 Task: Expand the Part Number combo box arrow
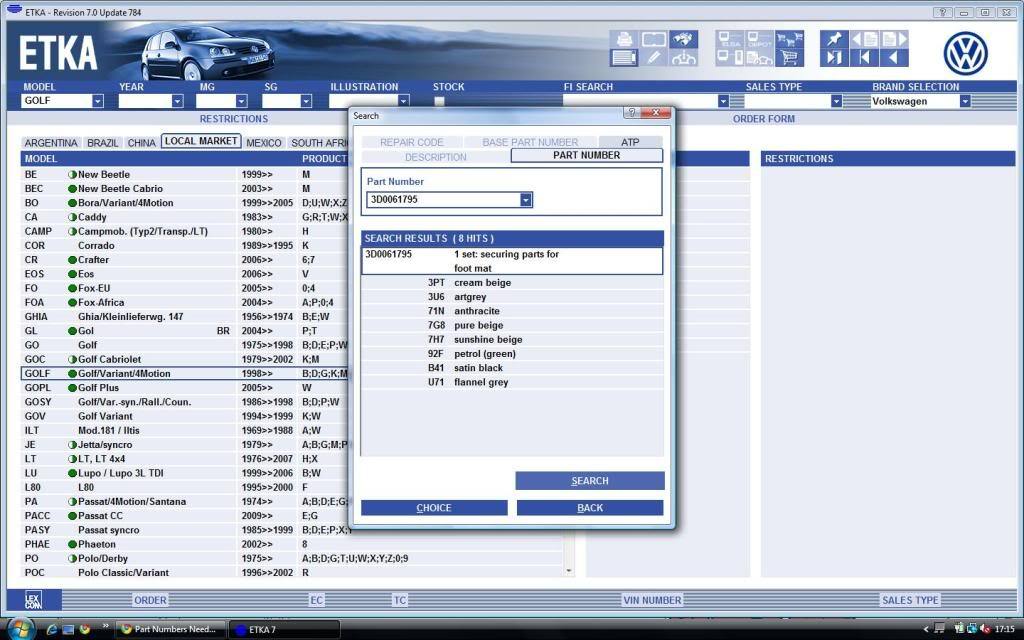coord(526,200)
